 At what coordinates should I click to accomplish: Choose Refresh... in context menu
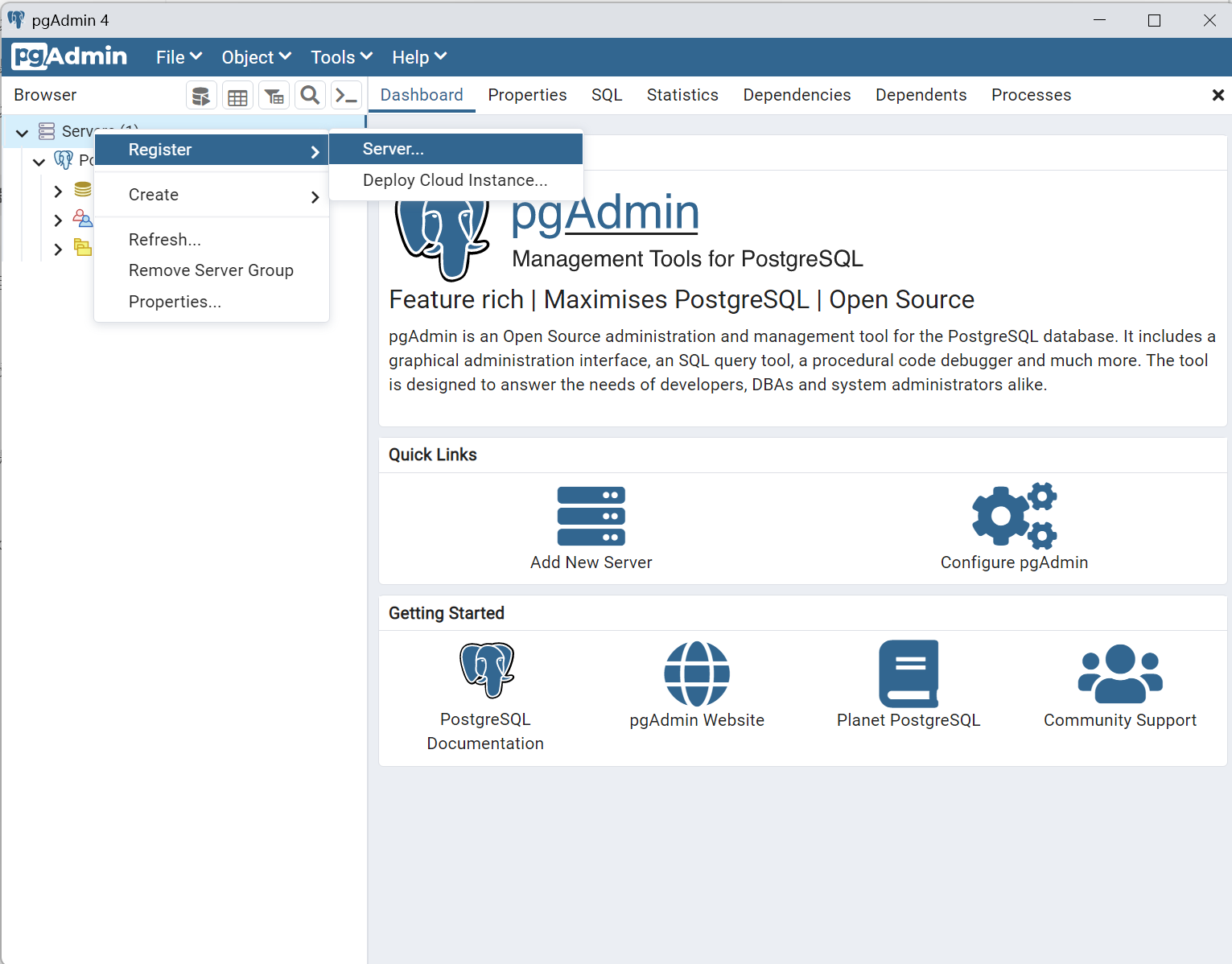point(212,240)
